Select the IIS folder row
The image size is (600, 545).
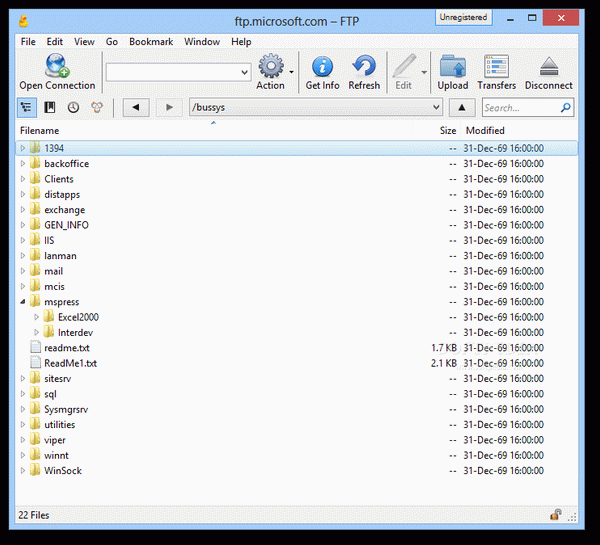coord(297,240)
